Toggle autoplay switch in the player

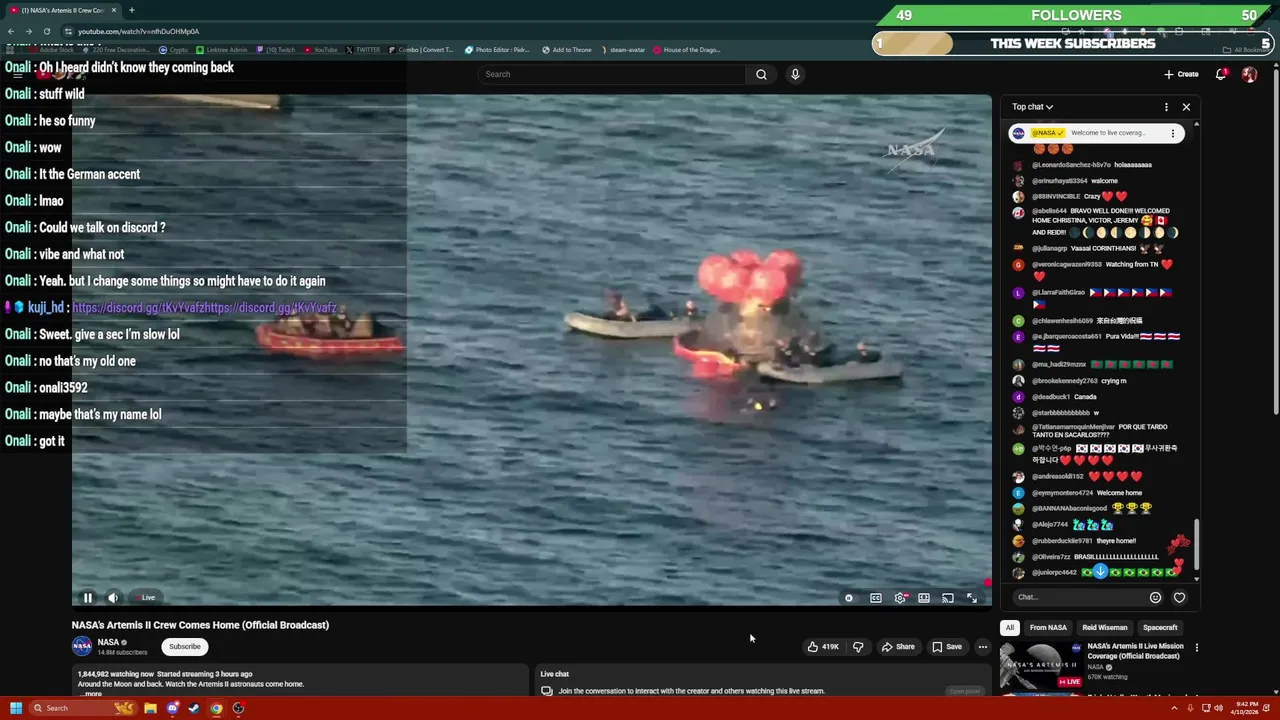[x=849, y=598]
